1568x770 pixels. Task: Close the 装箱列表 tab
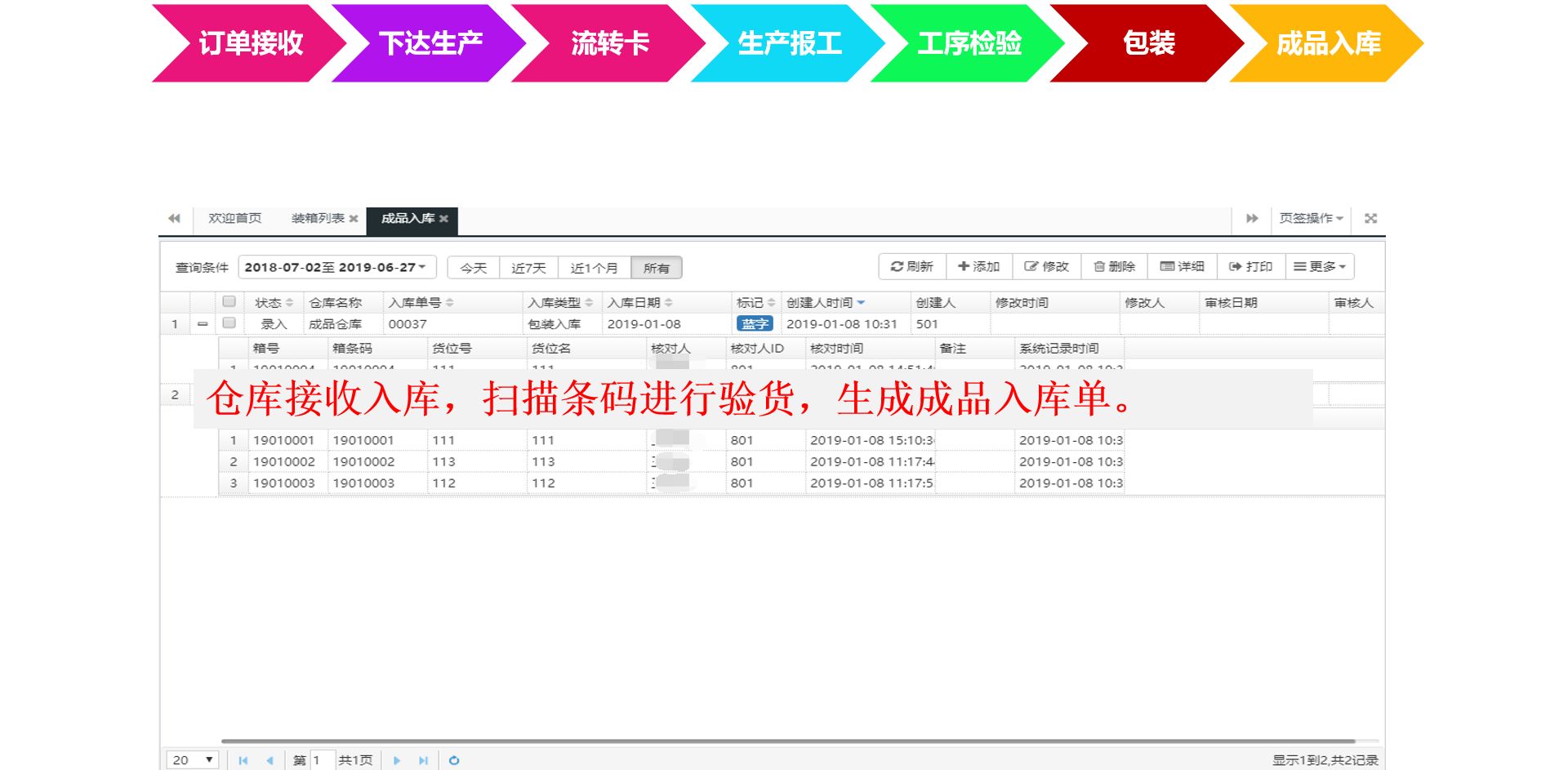[x=354, y=219]
